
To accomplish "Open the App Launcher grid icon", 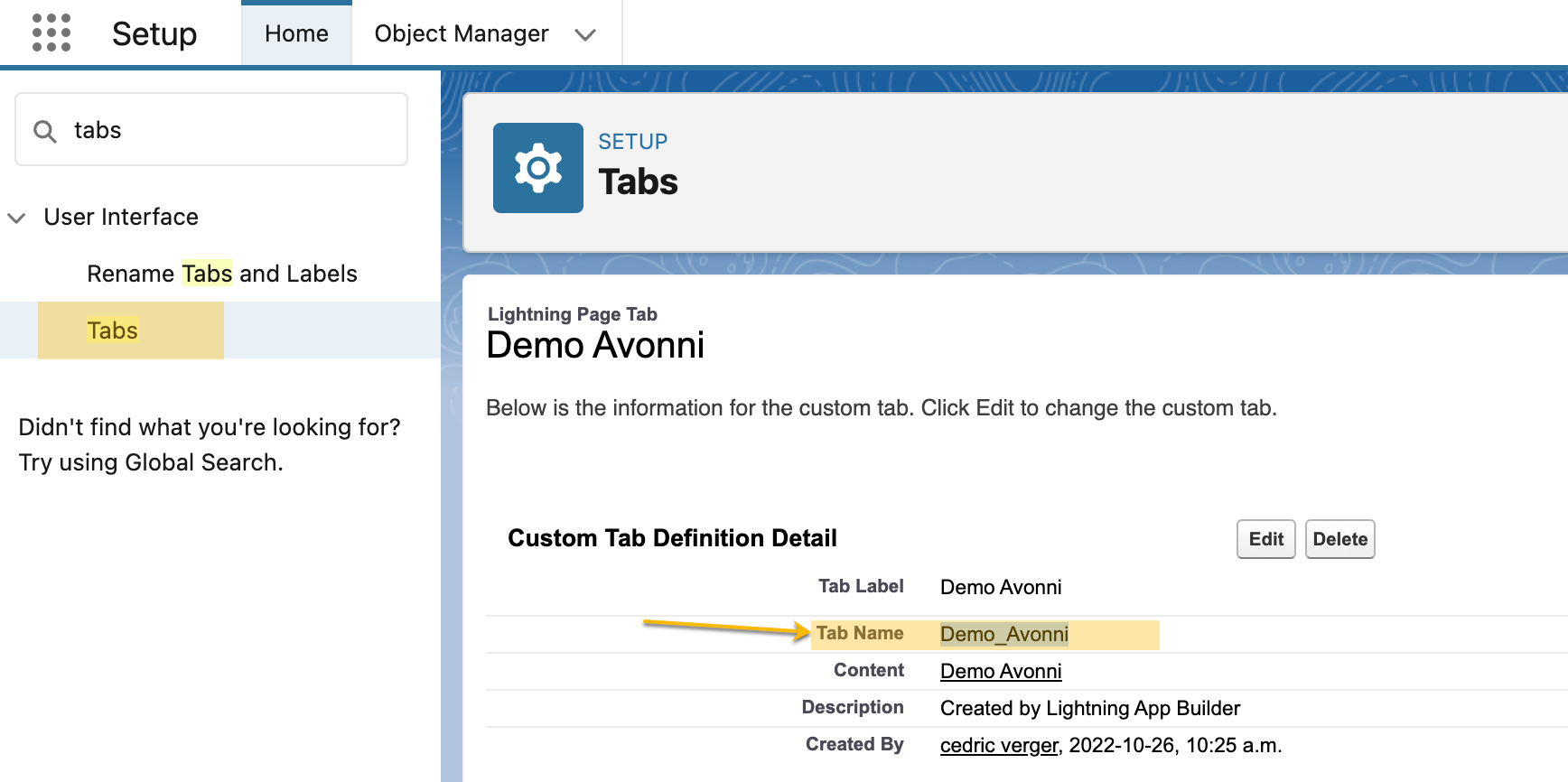I will [51, 33].
